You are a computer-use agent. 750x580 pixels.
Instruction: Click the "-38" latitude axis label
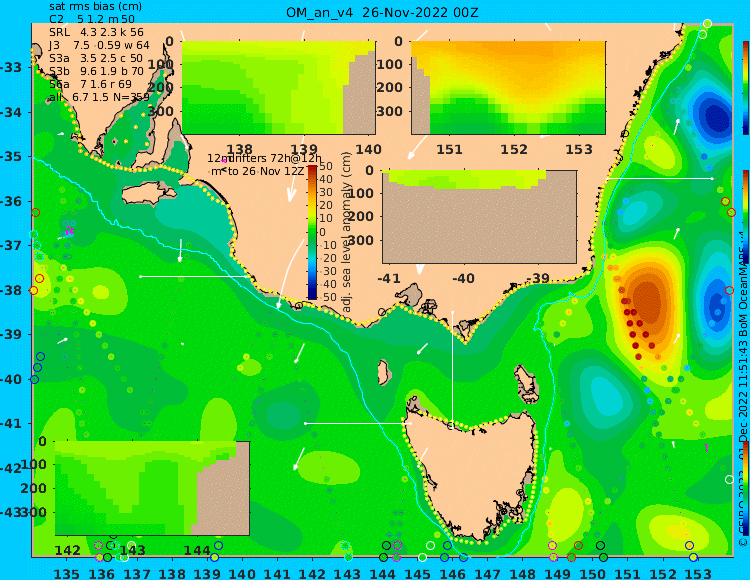[x=11, y=290]
